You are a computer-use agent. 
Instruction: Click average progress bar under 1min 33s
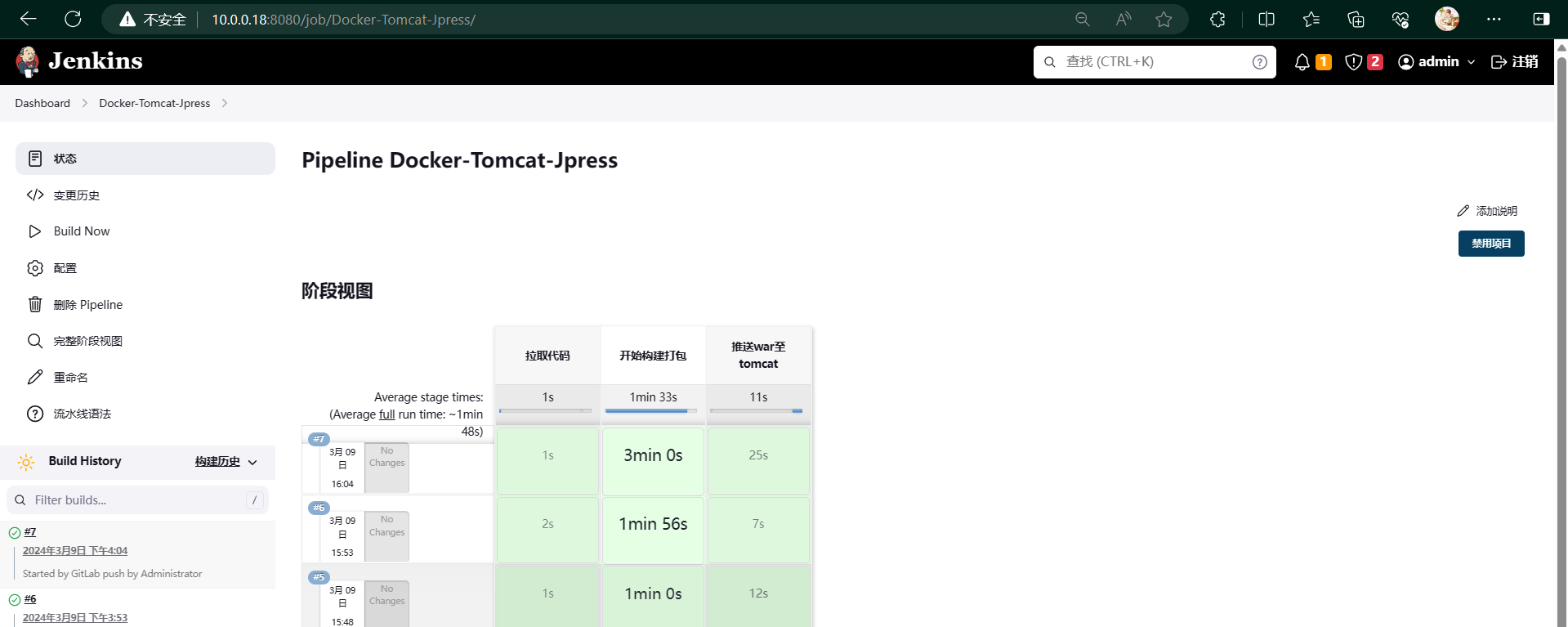[x=651, y=410]
